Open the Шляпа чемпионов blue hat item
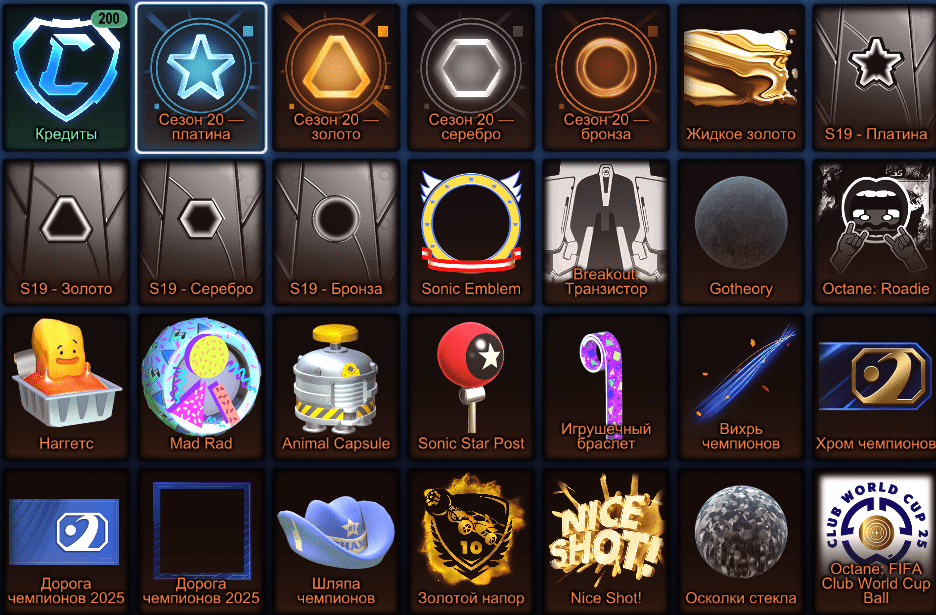 point(336,541)
